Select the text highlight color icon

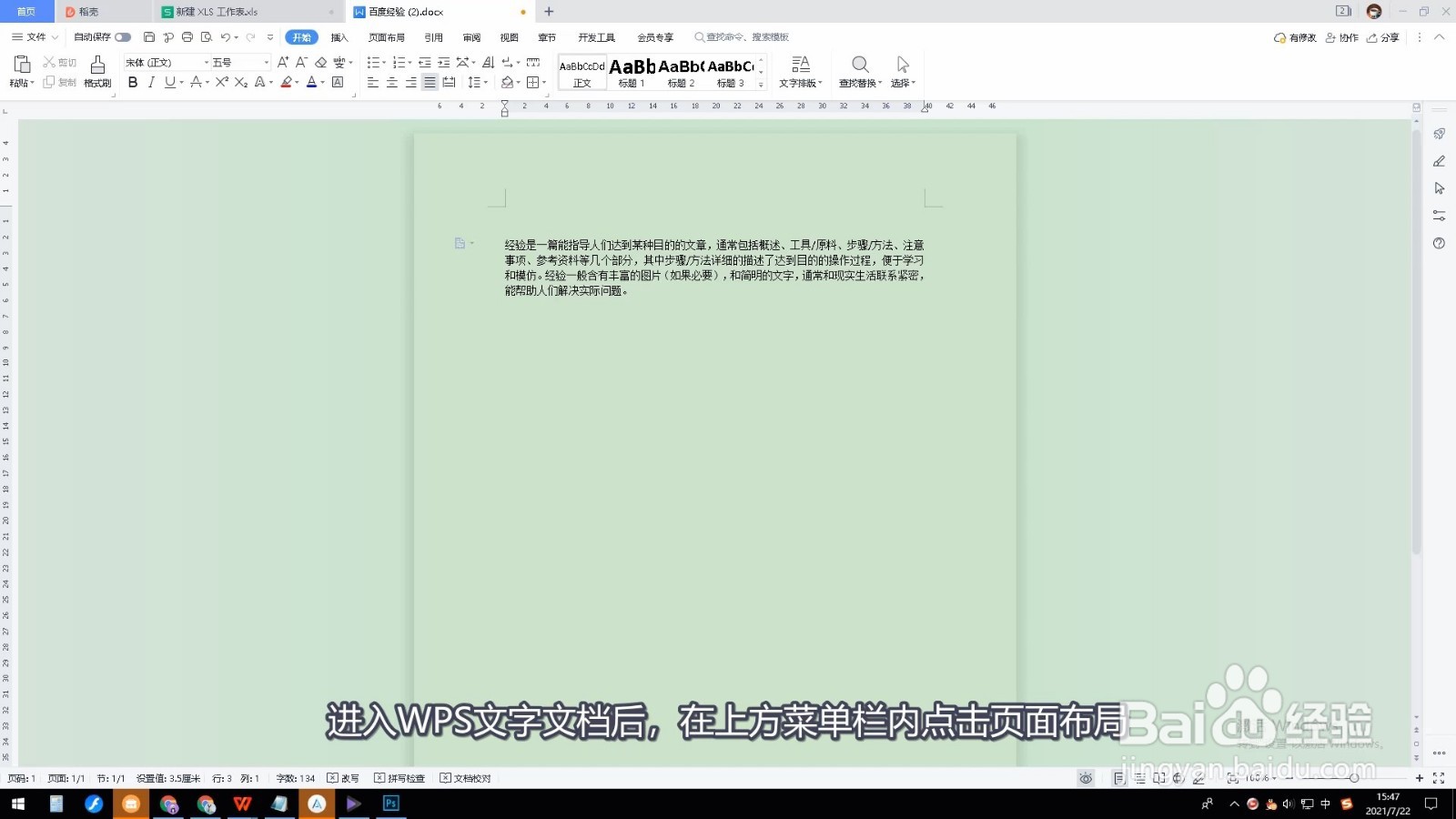[x=287, y=83]
